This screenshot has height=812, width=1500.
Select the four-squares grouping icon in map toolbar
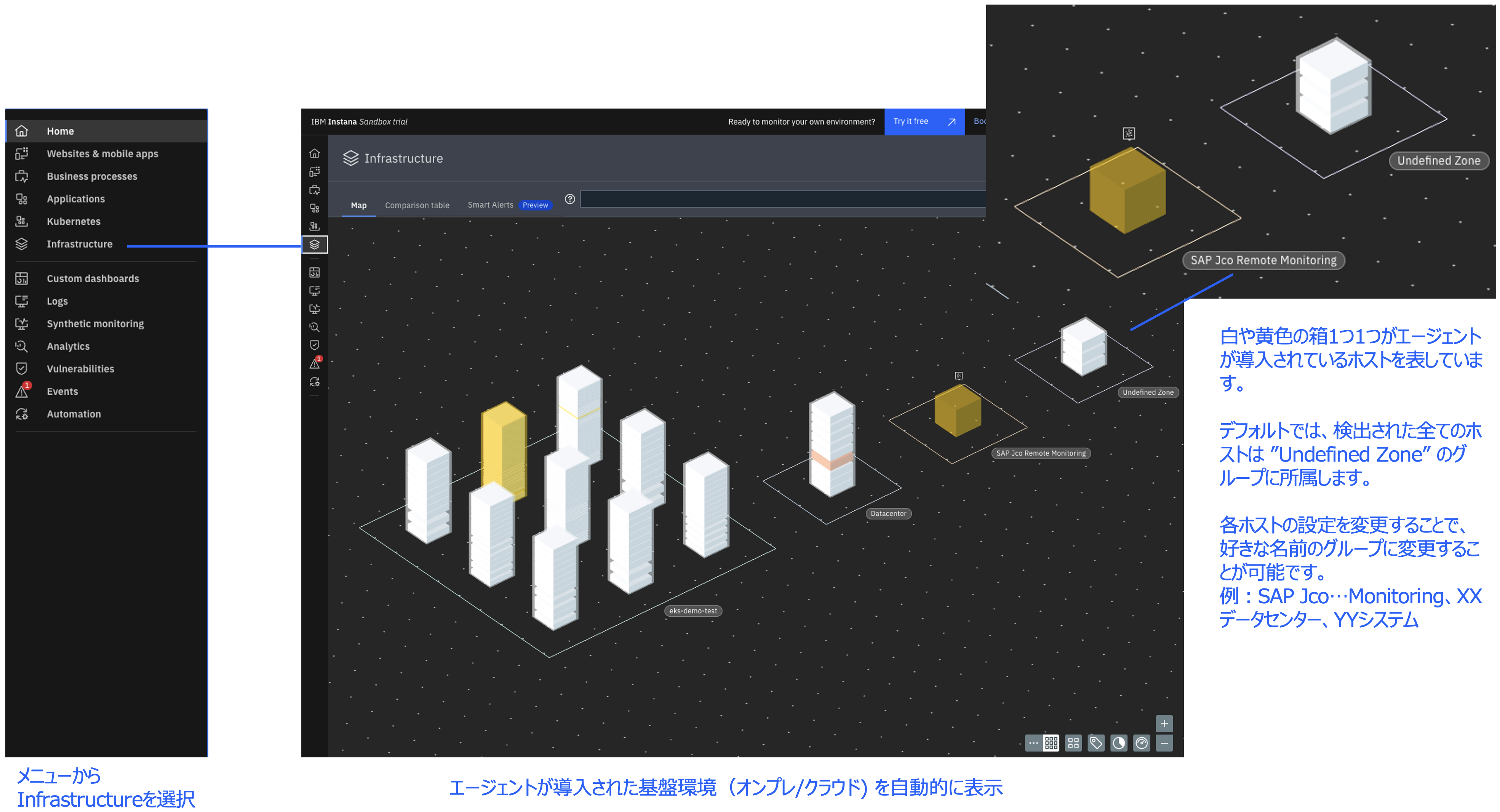click(x=1073, y=743)
